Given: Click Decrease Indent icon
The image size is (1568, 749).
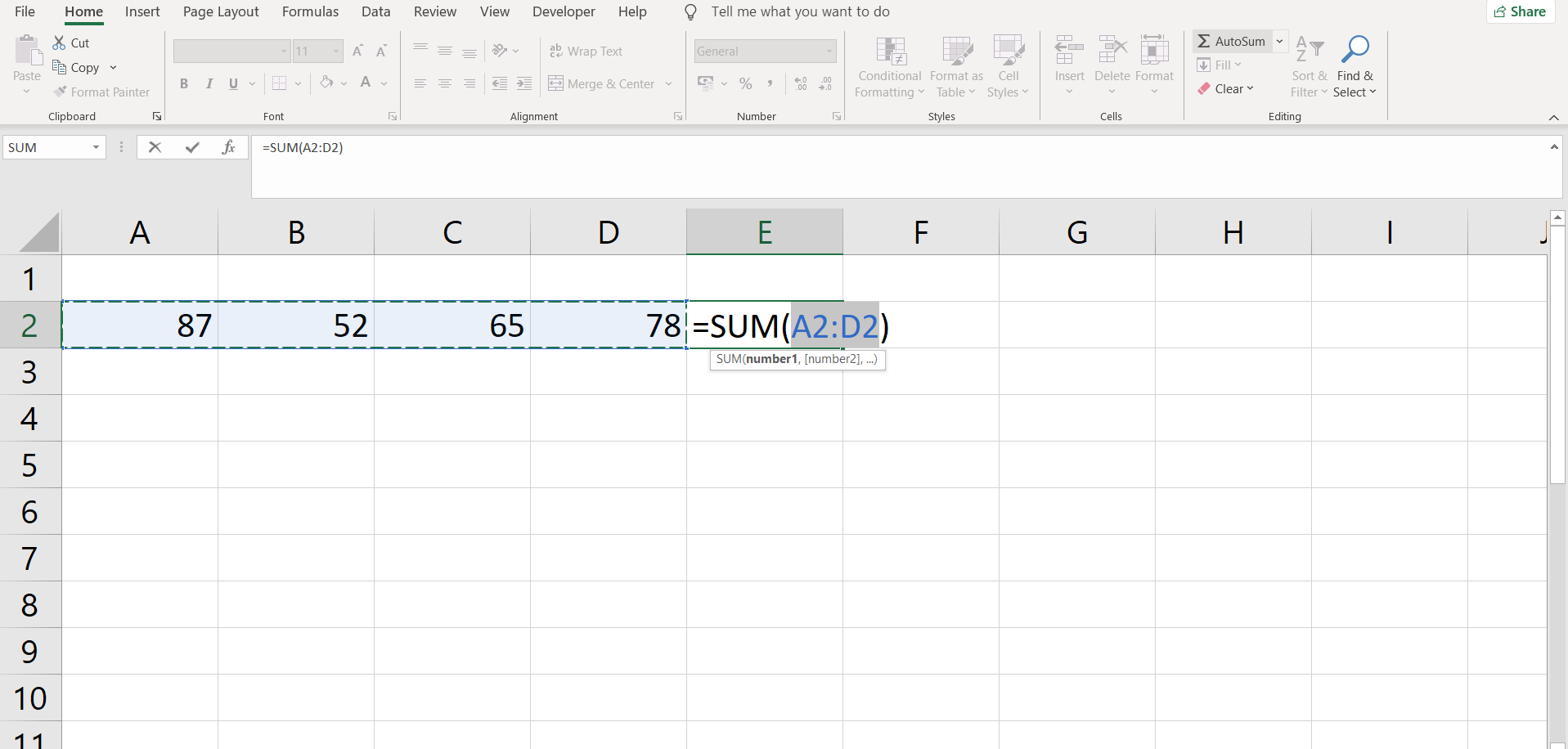Looking at the screenshot, I should (500, 83).
